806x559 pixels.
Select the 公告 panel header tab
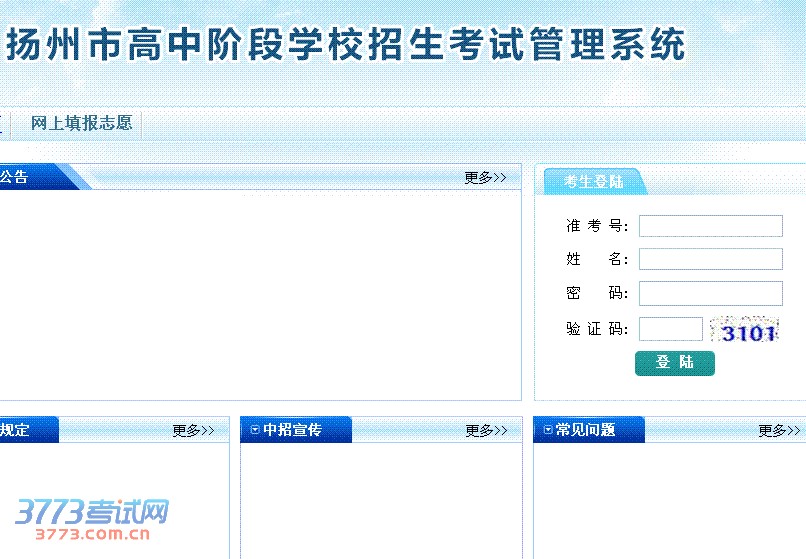(x=15, y=178)
